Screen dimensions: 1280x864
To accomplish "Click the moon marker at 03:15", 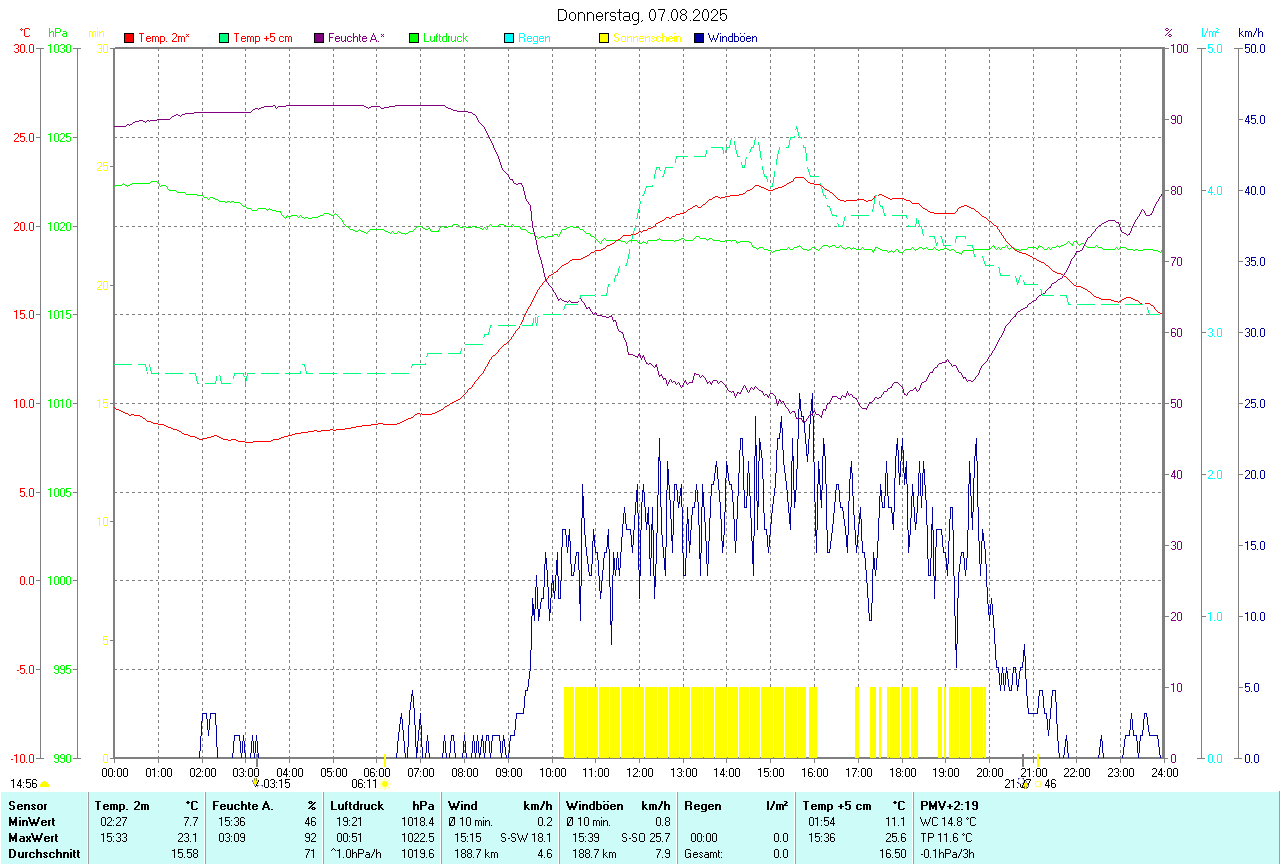I will tap(255, 784).
